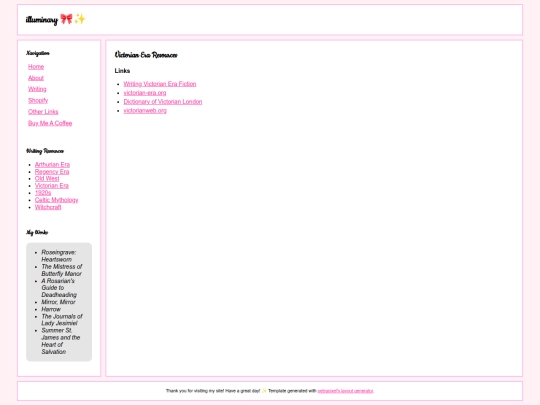The width and height of the screenshot is (540, 405).
Task: Open Dictionary of Victorian London link
Action: tap(163, 102)
